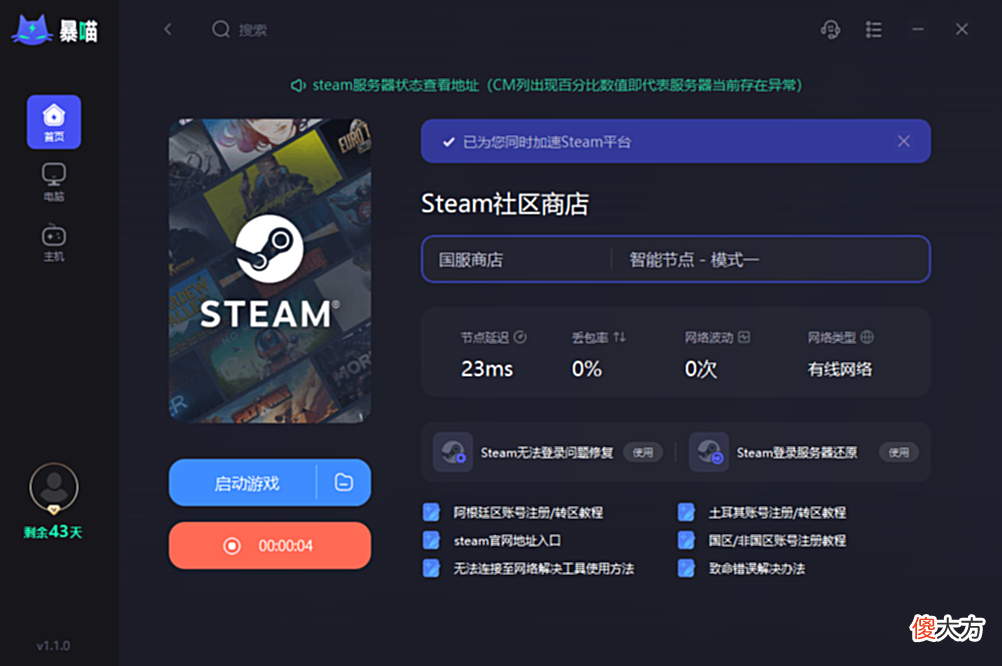Viewport: 1002px width, 666px height.
Task: Click document icon beside 国区/非国区账号注册教程
Action: point(686,540)
